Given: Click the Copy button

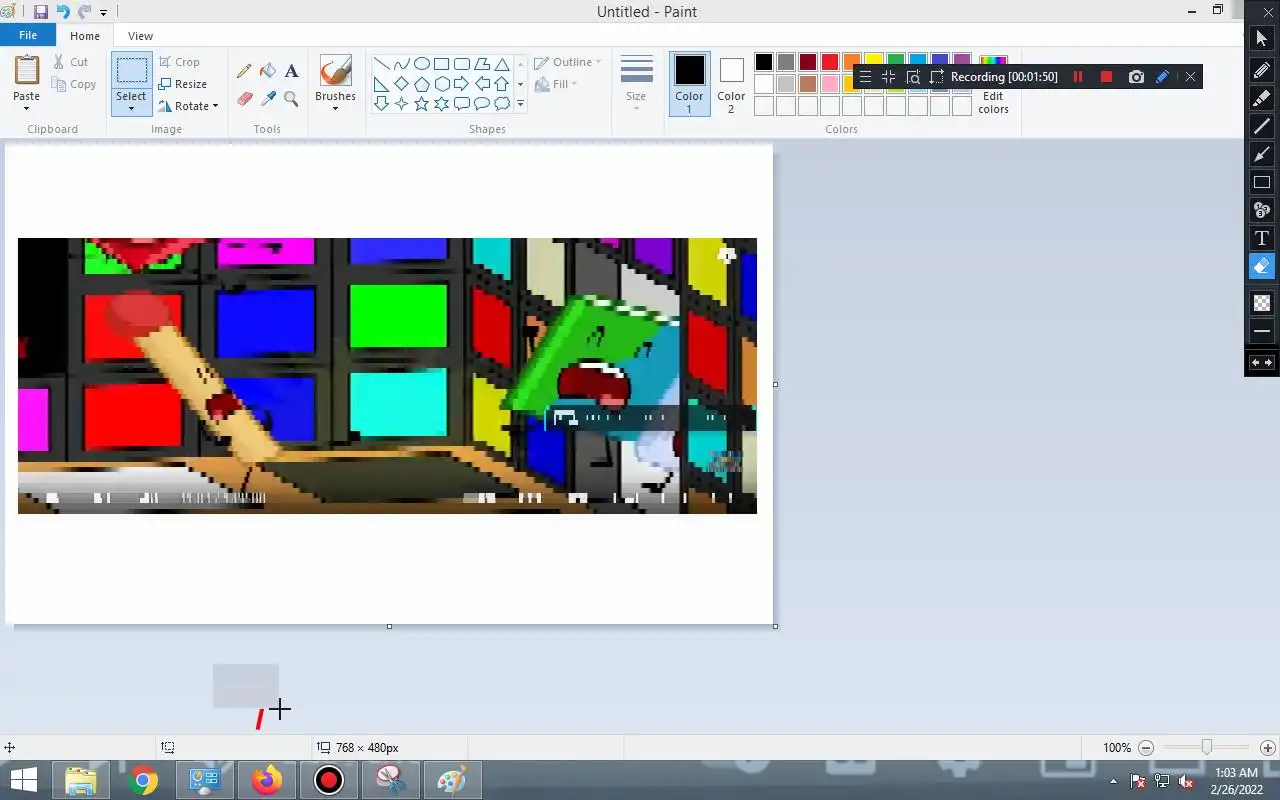Looking at the screenshot, I should click(x=74, y=84).
